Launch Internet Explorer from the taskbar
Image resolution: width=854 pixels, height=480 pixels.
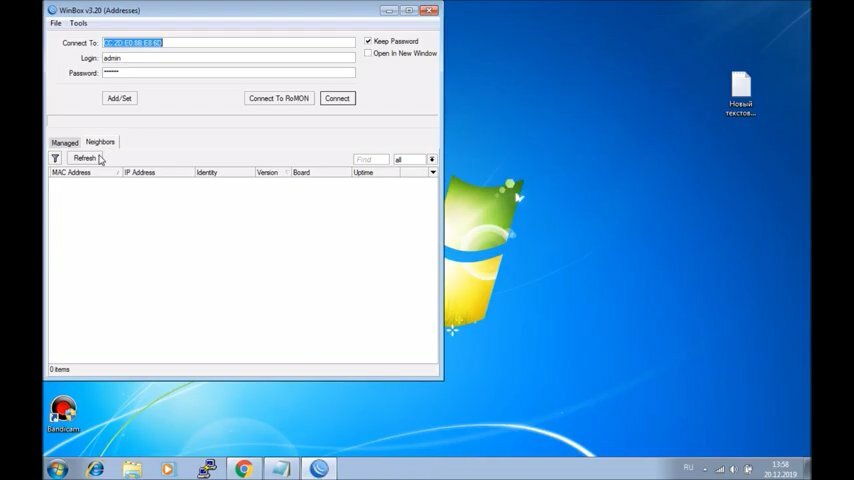(95, 469)
